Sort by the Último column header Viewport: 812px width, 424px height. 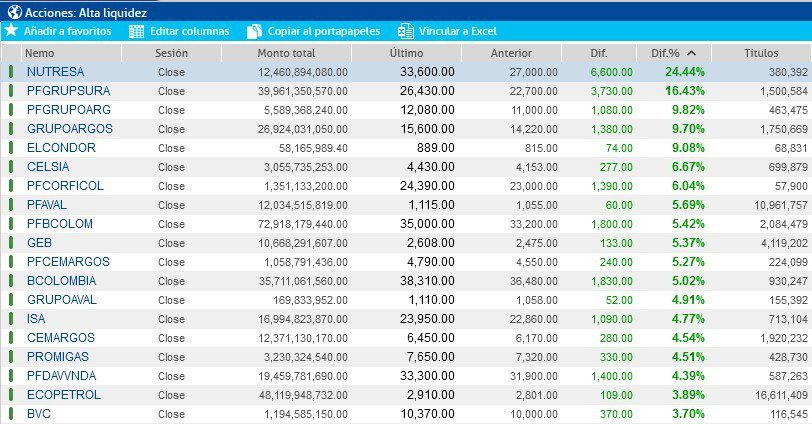click(407, 53)
